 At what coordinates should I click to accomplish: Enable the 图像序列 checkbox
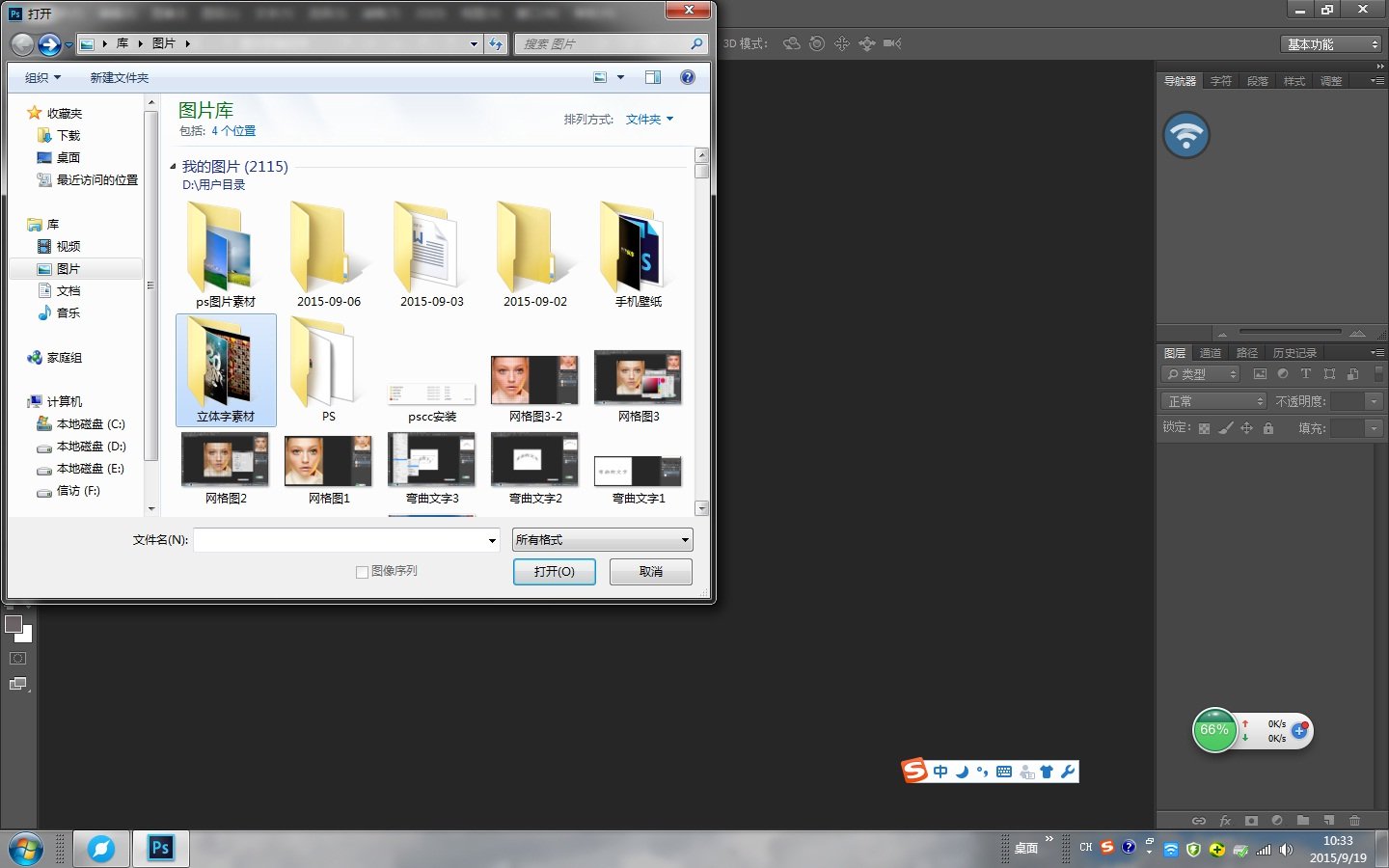[363, 572]
